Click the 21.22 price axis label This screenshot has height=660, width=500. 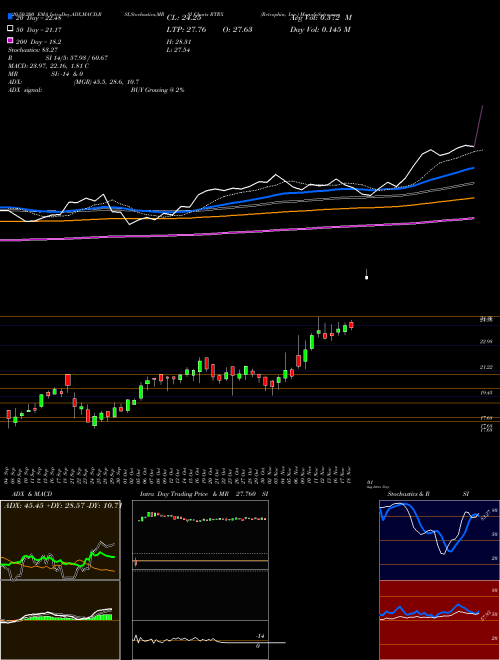[x=486, y=367]
